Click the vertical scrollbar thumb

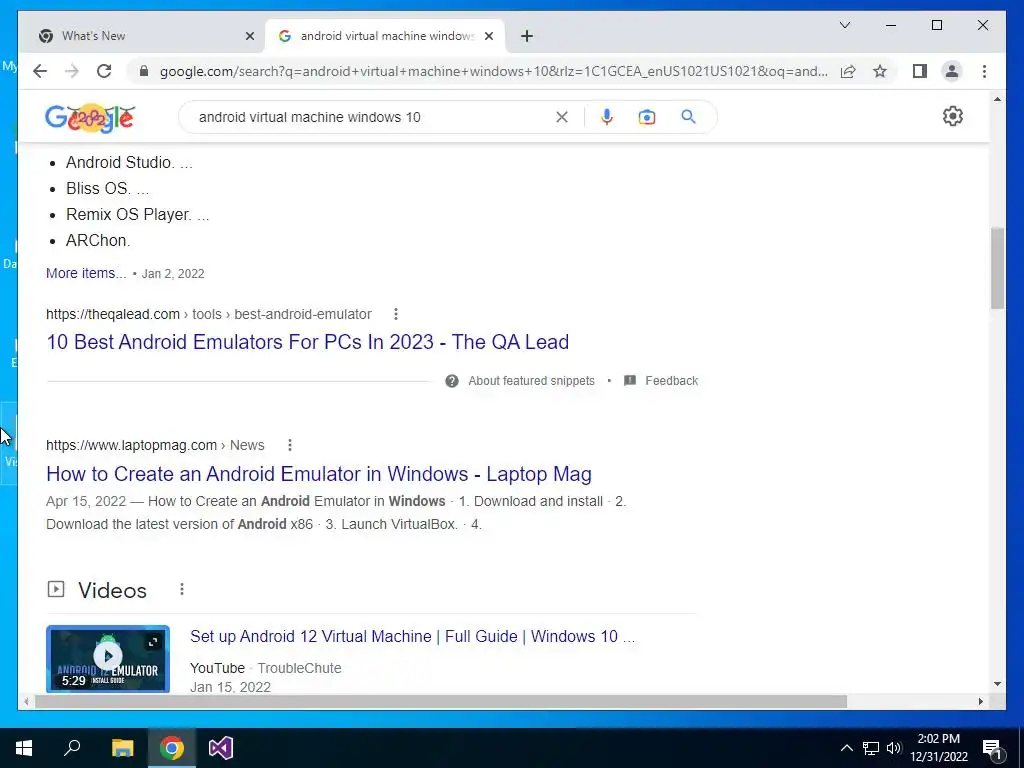997,268
